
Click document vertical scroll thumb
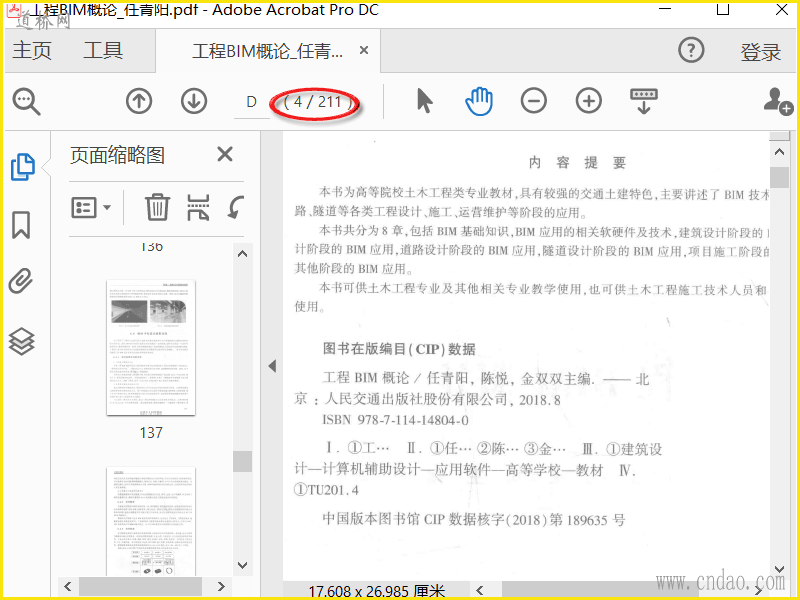point(779,178)
